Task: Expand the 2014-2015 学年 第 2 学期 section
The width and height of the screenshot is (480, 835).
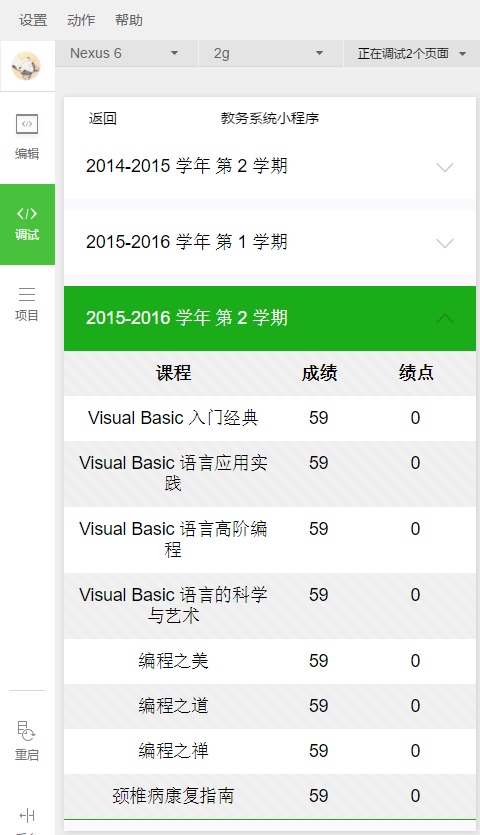Action: click(x=270, y=167)
